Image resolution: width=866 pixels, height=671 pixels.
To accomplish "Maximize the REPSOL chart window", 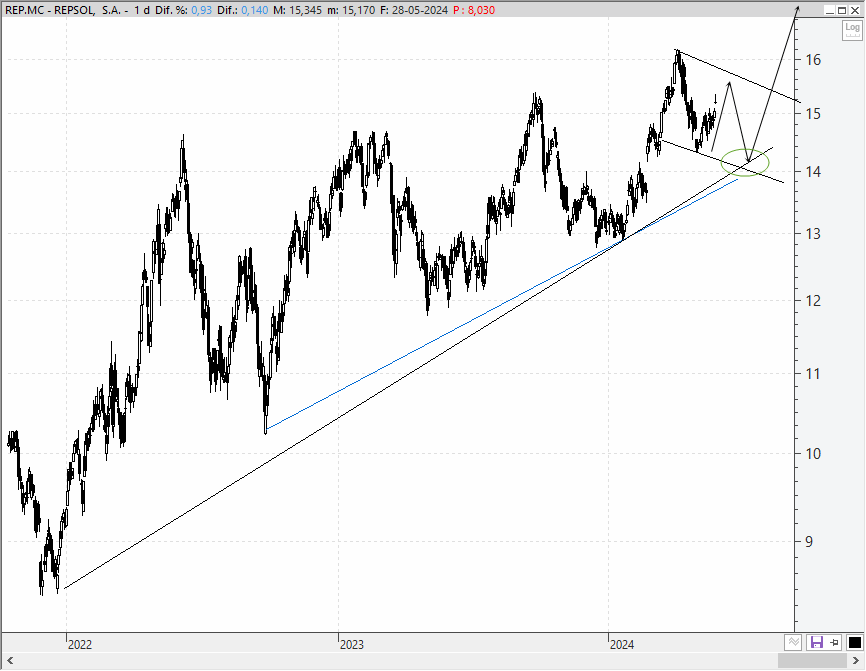I will click(x=842, y=10).
